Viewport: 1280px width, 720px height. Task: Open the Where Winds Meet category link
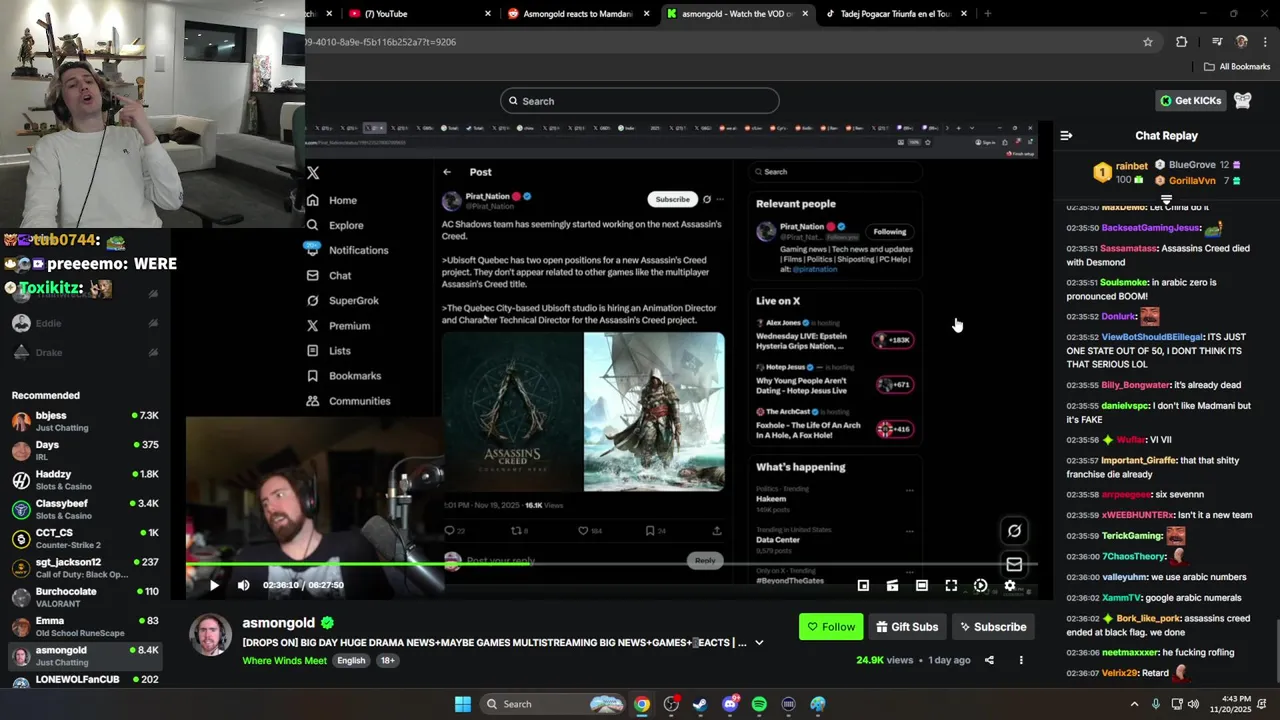(x=284, y=660)
